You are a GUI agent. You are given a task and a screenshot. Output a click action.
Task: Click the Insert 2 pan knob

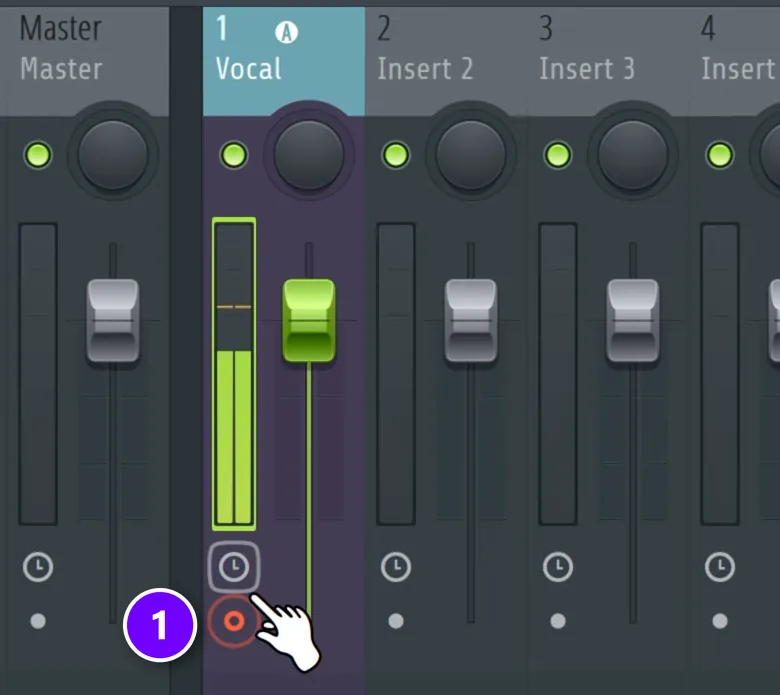471,155
